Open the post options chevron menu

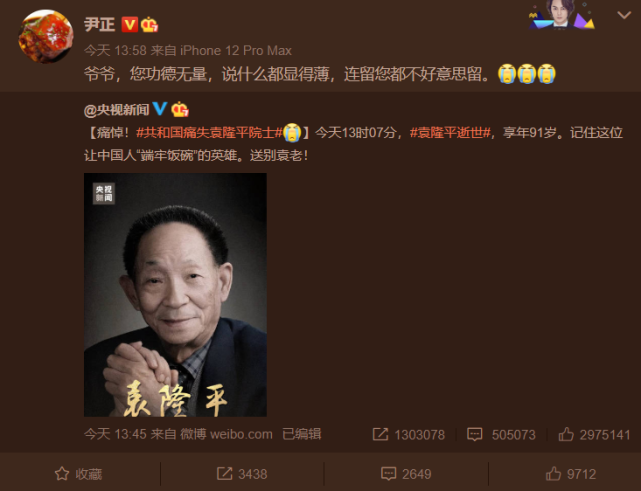pos(624,16)
